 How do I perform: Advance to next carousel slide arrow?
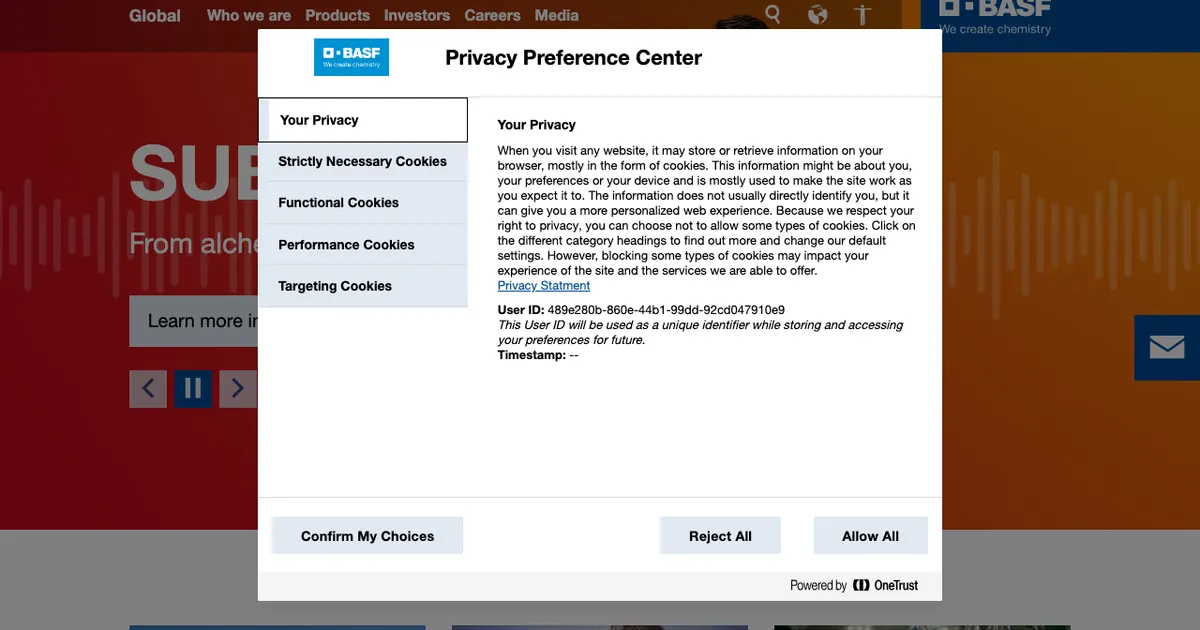coord(238,388)
